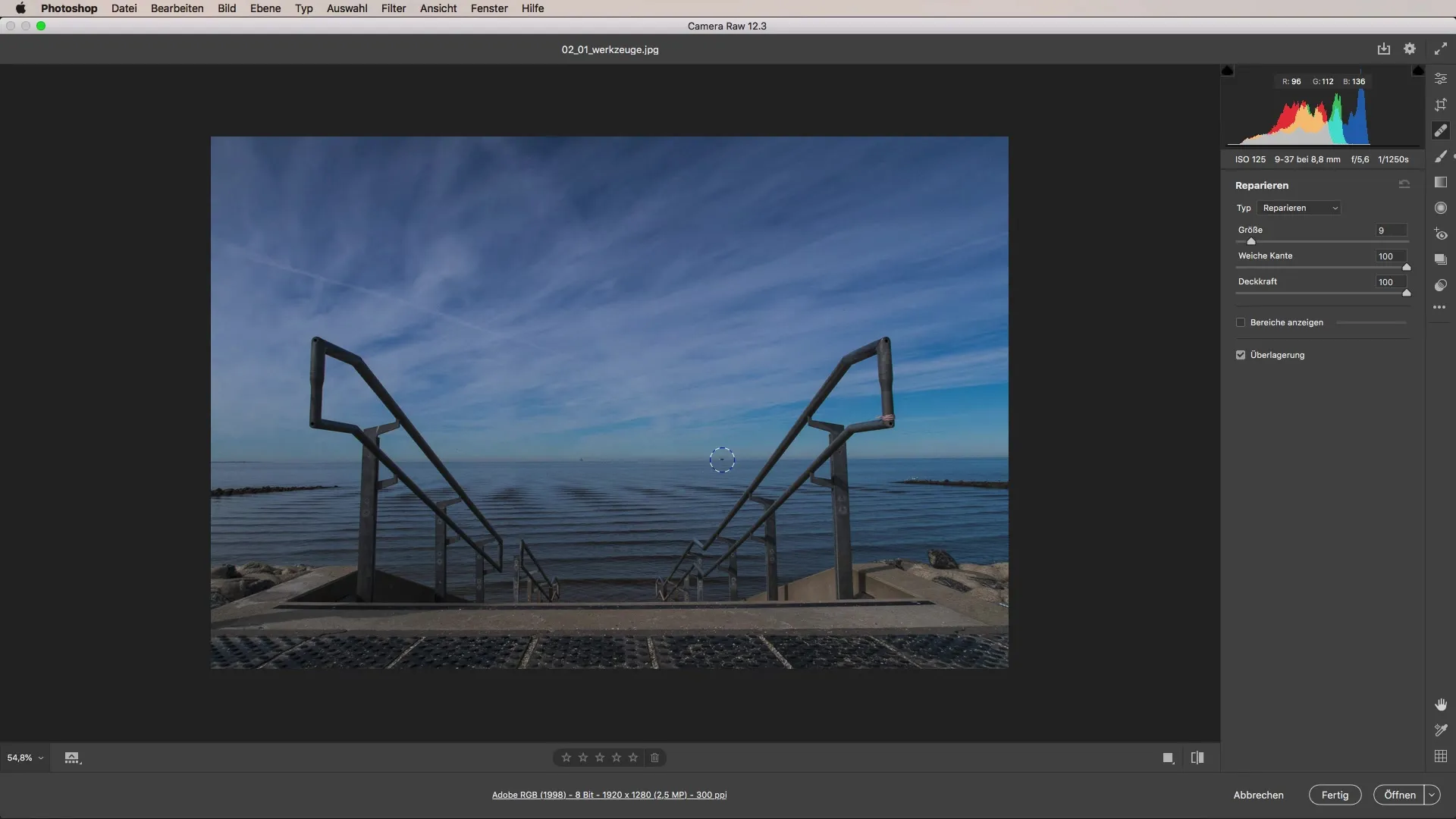Click the Fertig button
The width and height of the screenshot is (1456, 819).
(x=1335, y=795)
